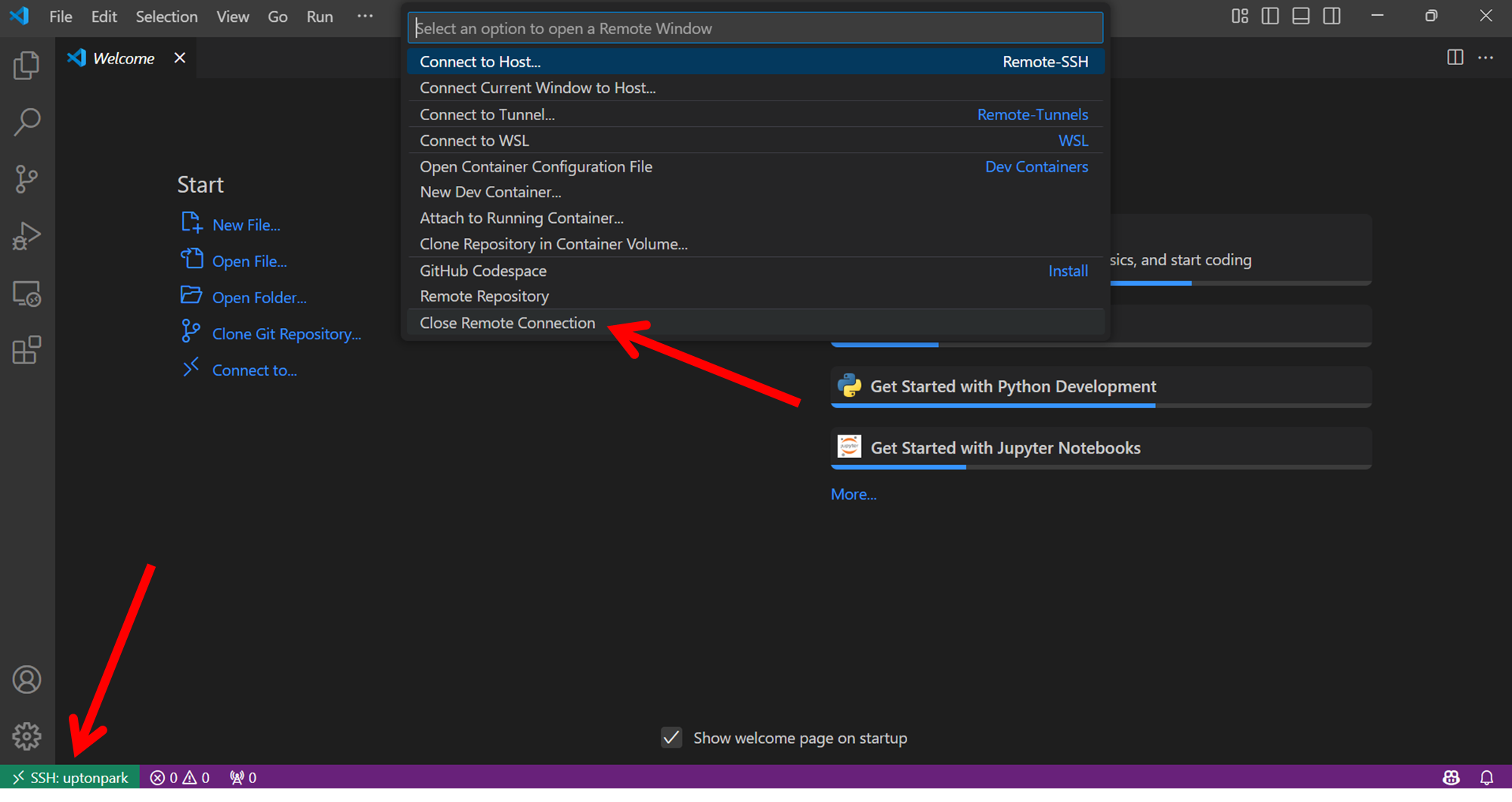Click the Manage gear icon
This screenshot has width=1512, height=802.
tap(26, 735)
